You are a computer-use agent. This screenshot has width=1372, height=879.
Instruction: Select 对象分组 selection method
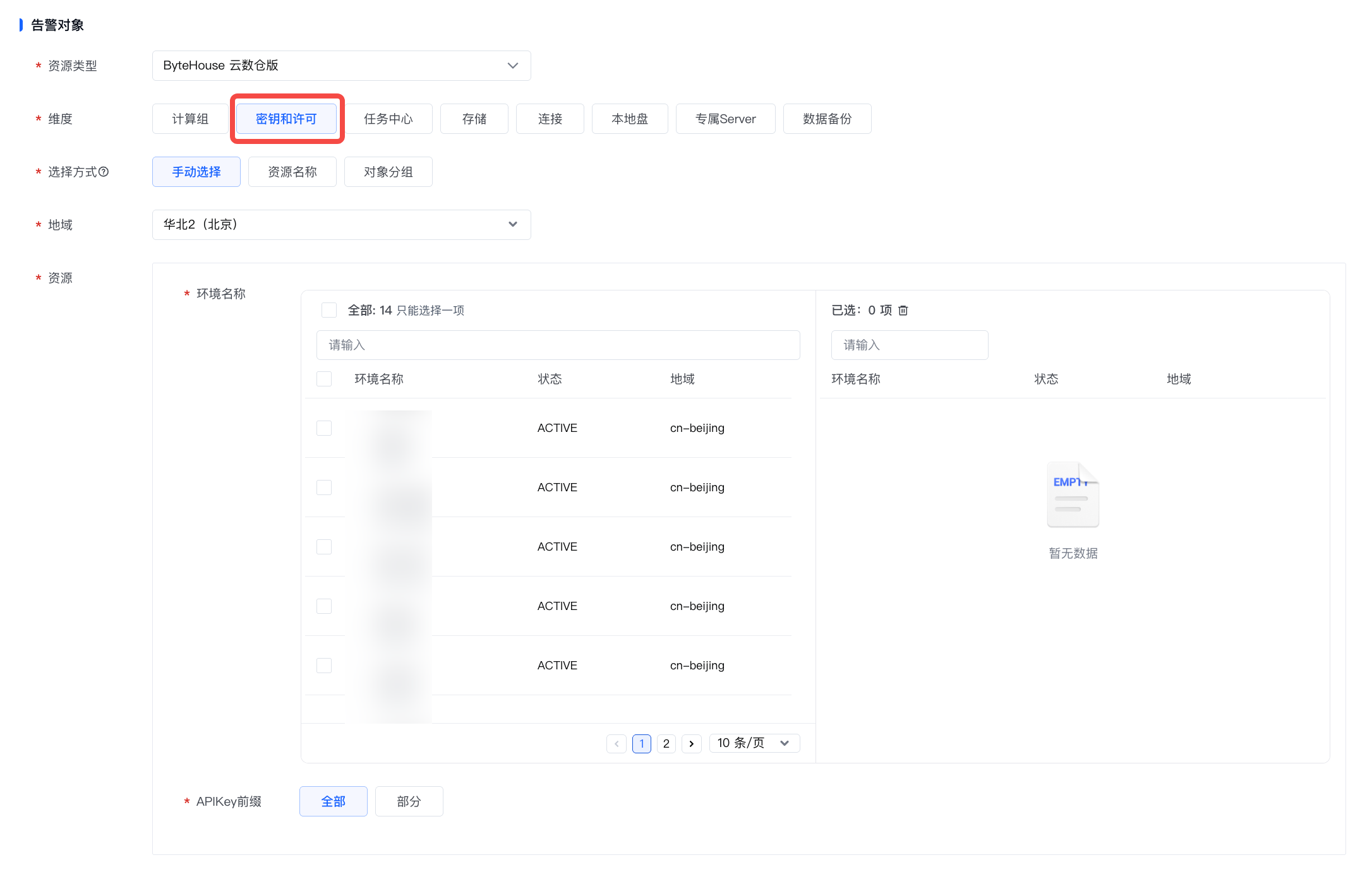coord(388,172)
